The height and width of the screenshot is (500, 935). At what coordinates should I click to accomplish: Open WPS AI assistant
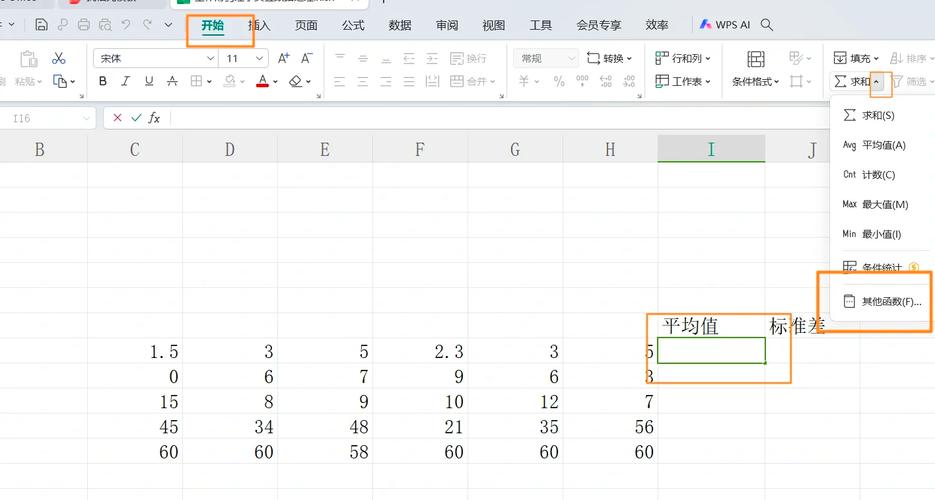pos(725,24)
